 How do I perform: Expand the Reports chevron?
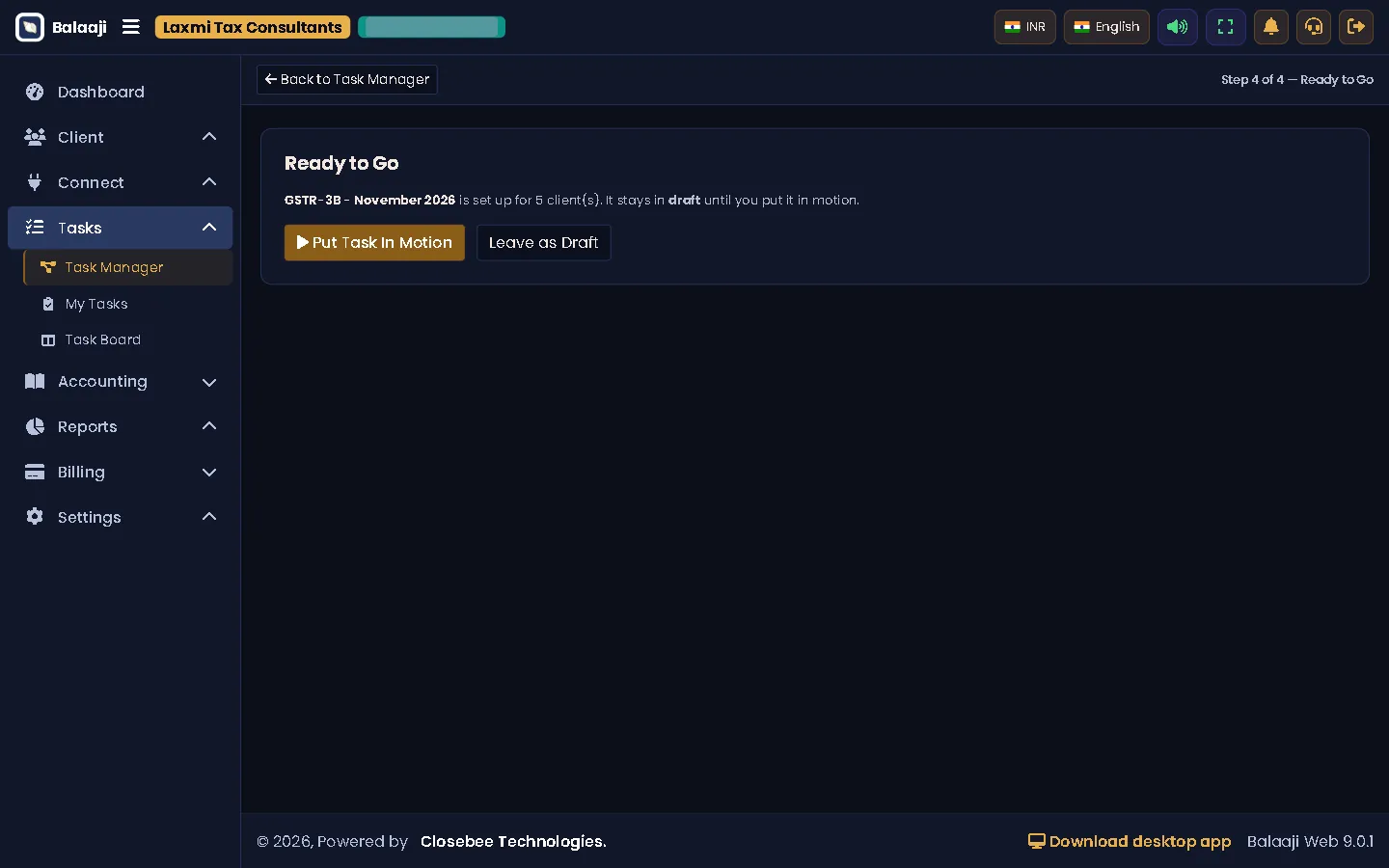coord(209,426)
